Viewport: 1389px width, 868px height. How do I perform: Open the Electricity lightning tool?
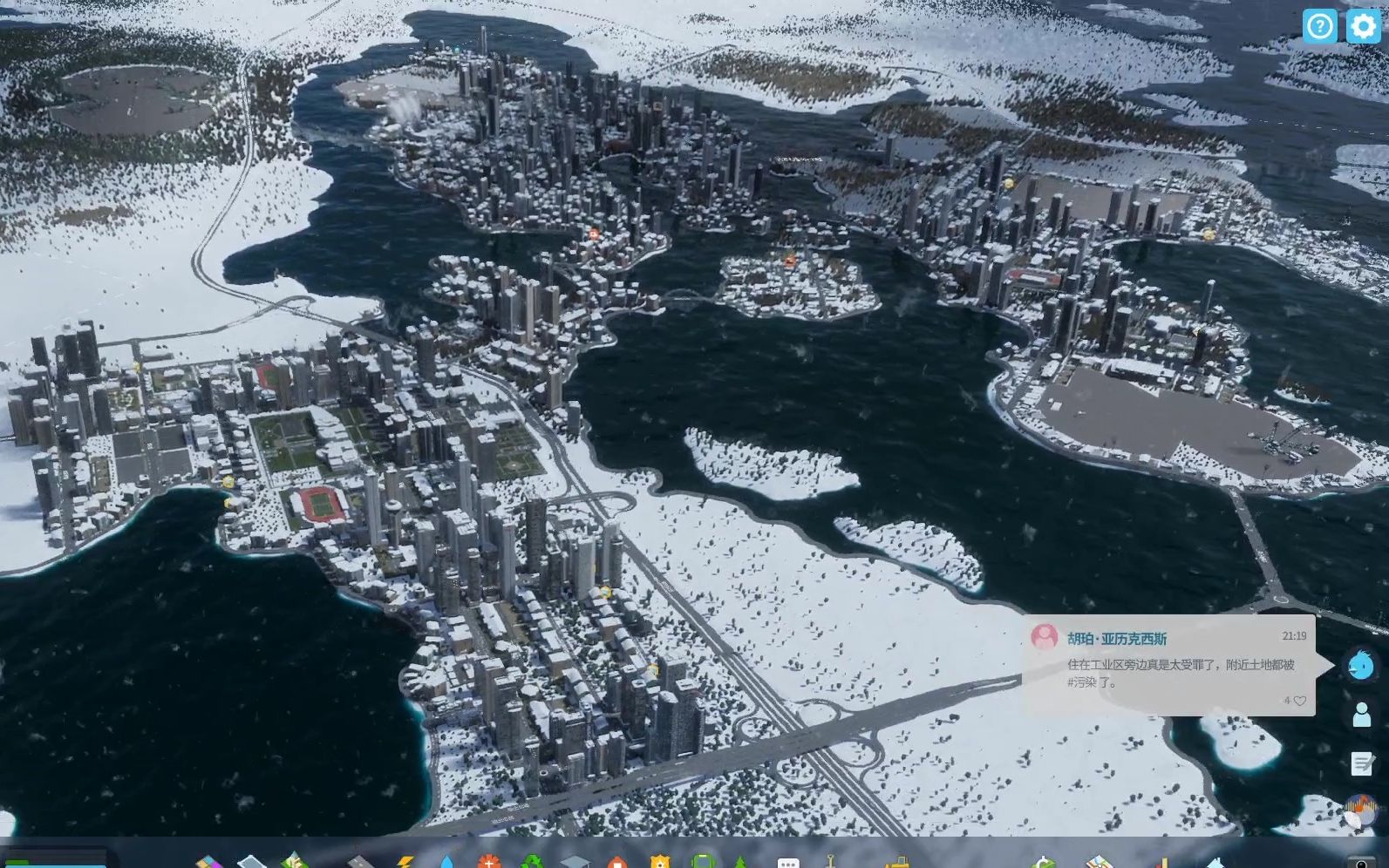point(405,862)
